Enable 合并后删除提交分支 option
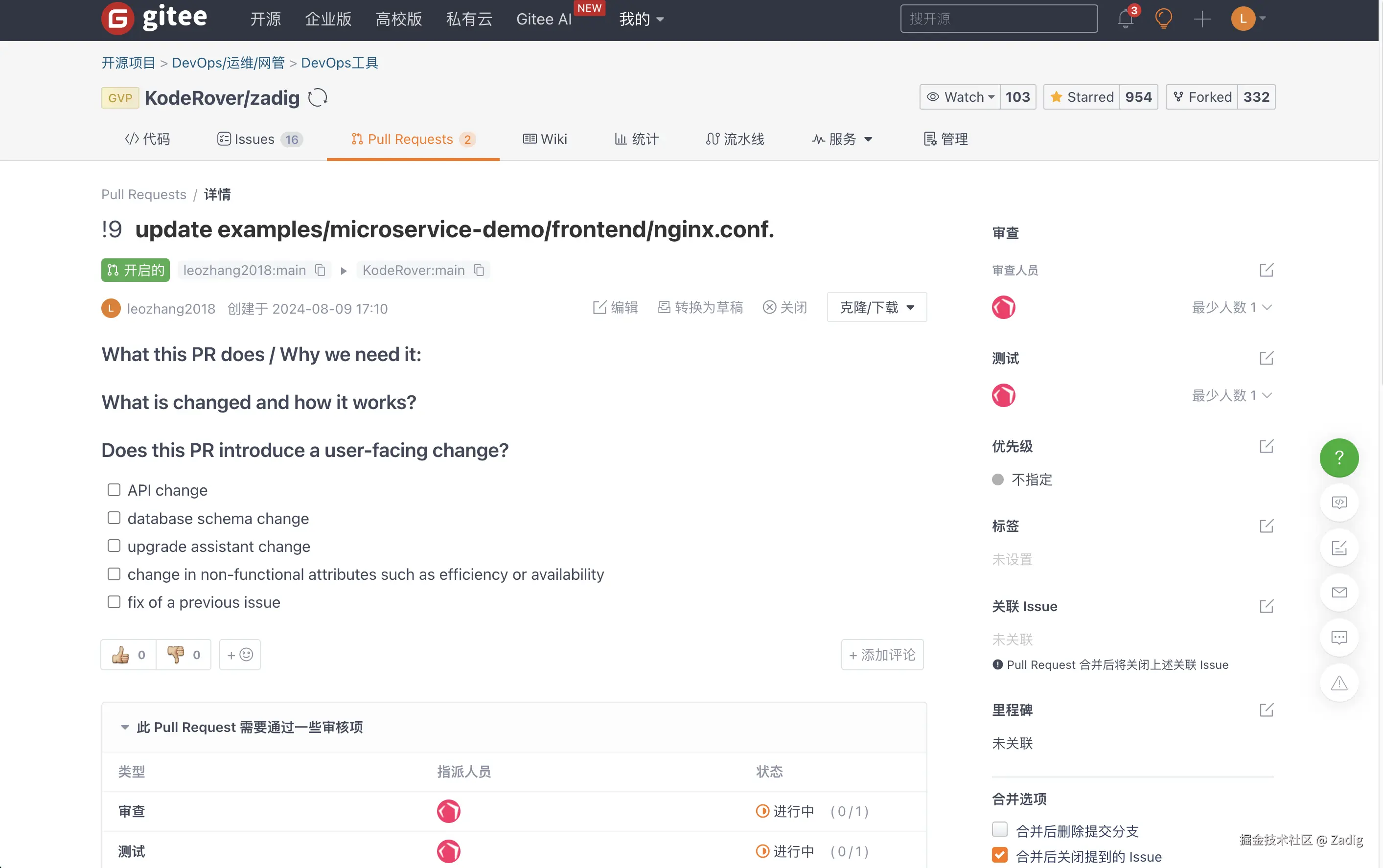Viewport: 1383px width, 868px height. click(x=999, y=829)
